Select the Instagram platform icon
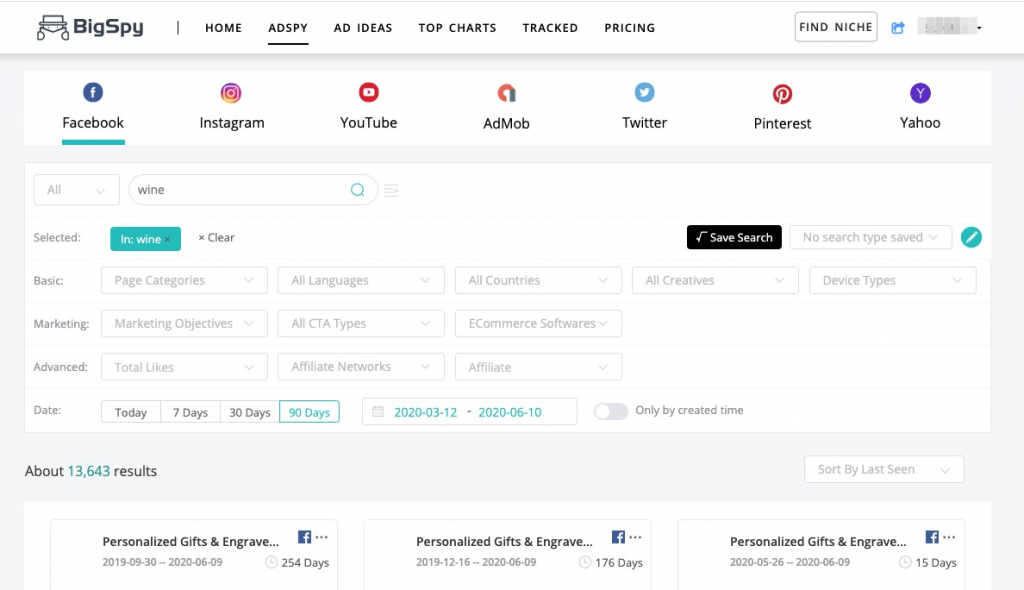Viewport: 1024px width, 590px height. click(x=231, y=93)
